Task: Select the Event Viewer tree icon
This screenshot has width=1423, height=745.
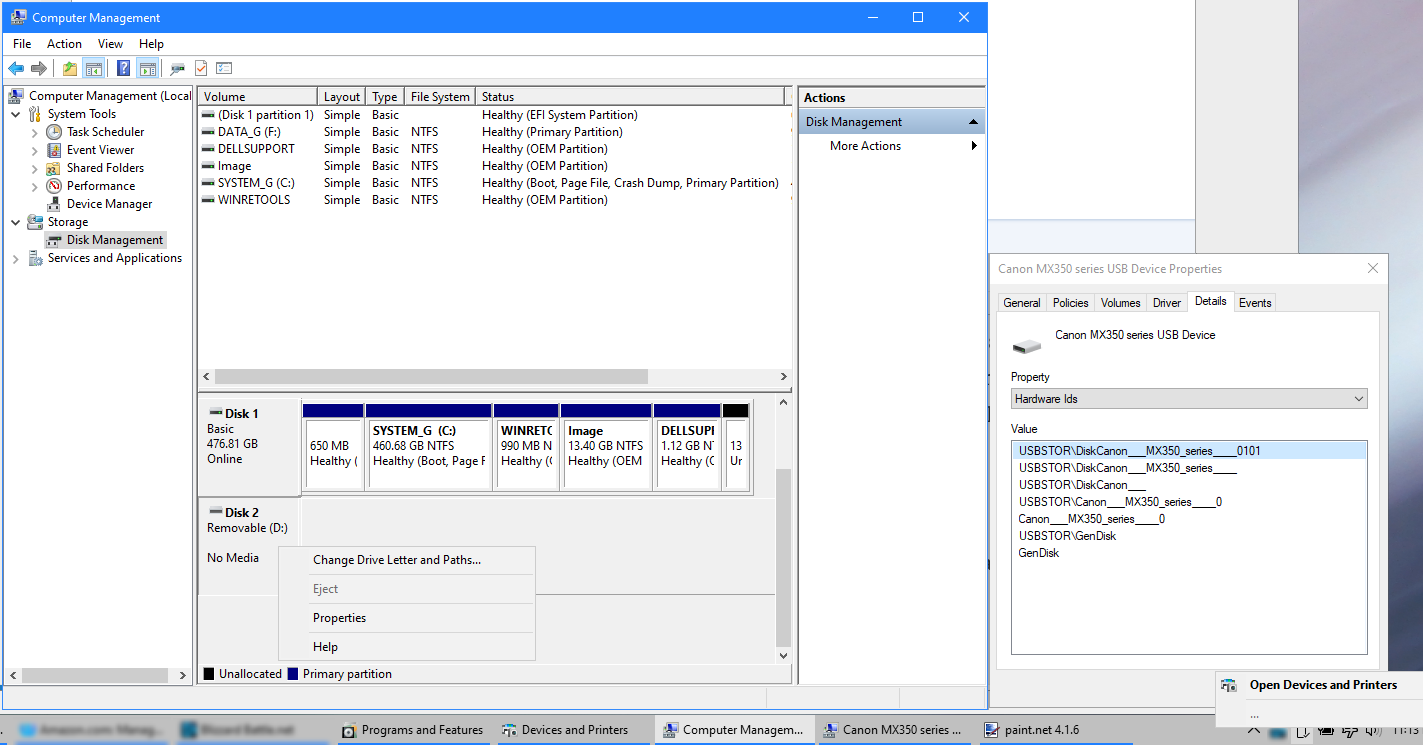Action: tap(54, 150)
